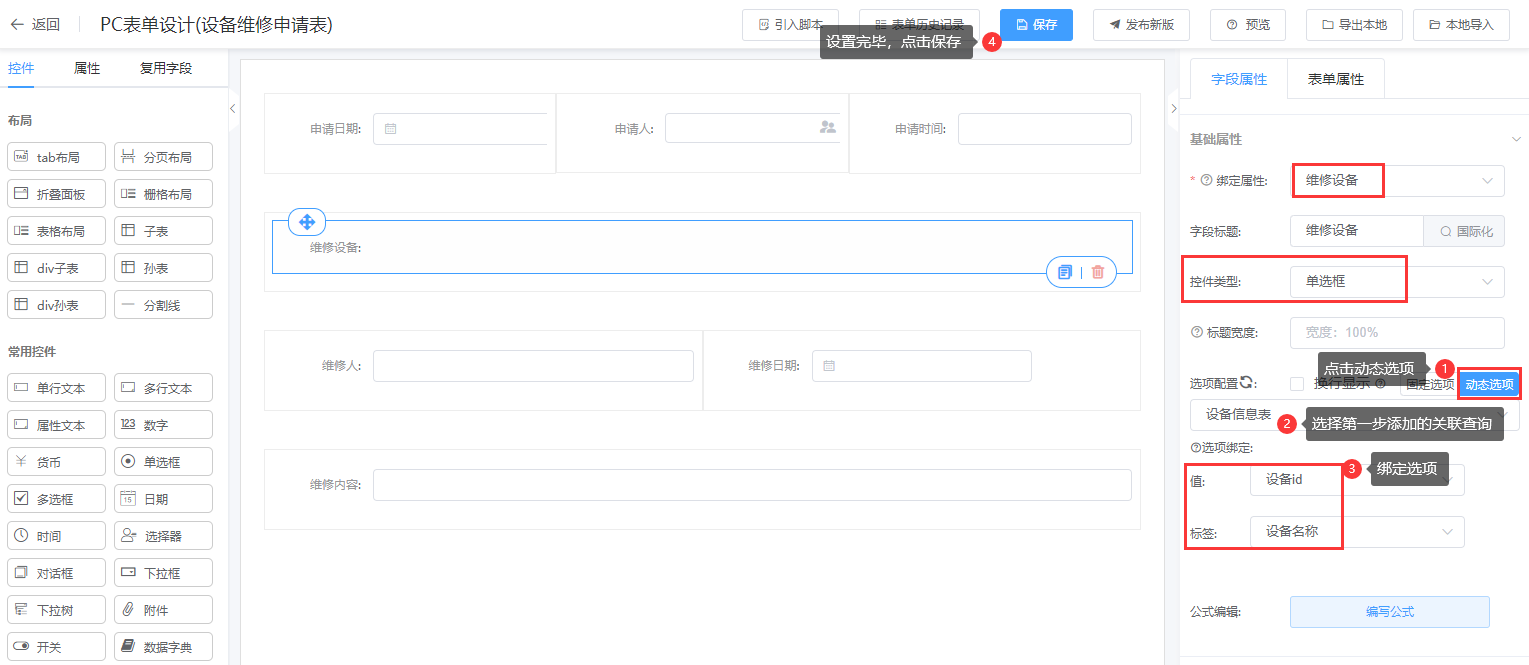The width and height of the screenshot is (1529, 665).
Task: Add a div孙表 control
Action: click(56, 305)
